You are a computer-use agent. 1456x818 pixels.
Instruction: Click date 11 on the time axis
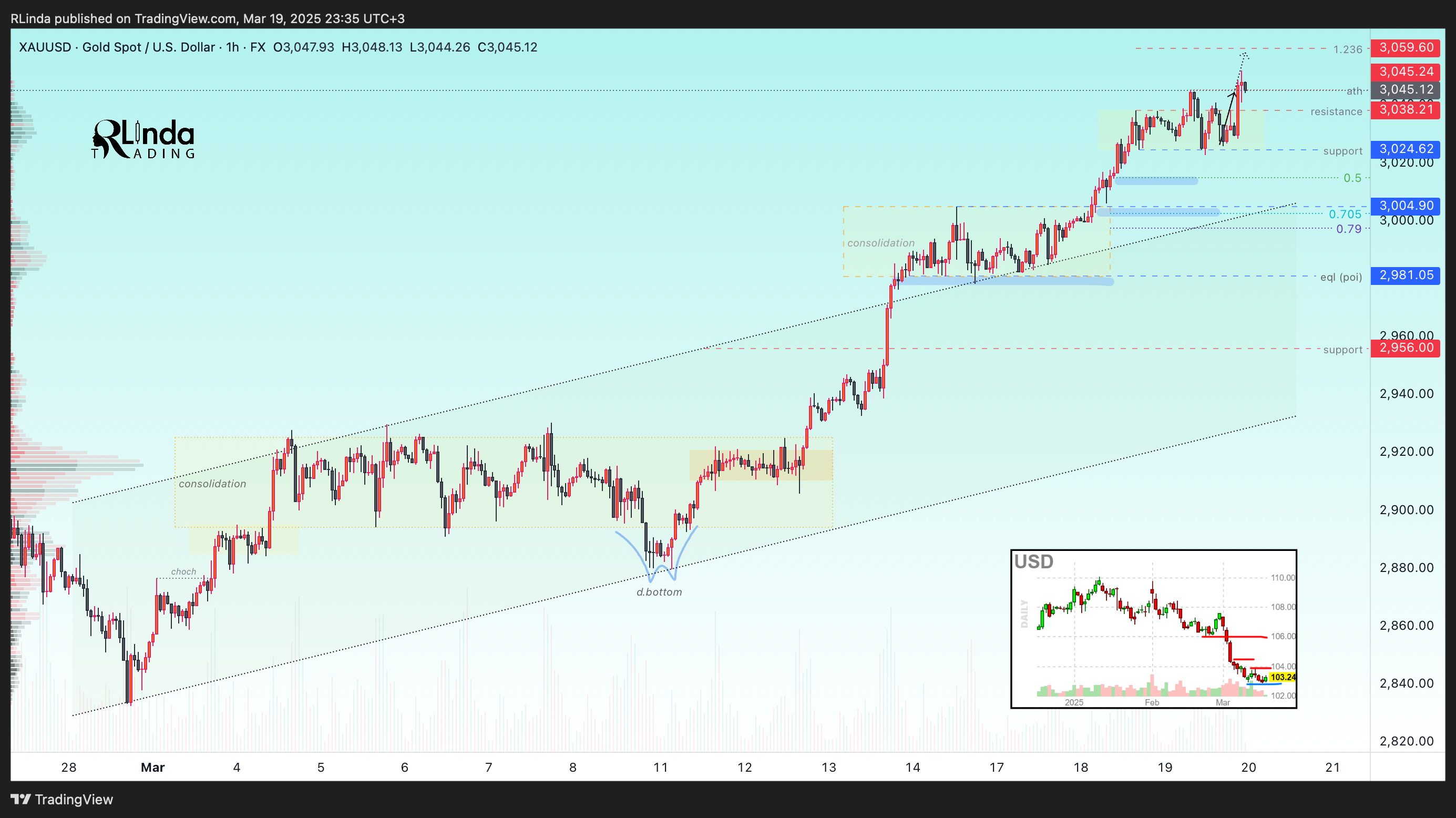[x=660, y=767]
